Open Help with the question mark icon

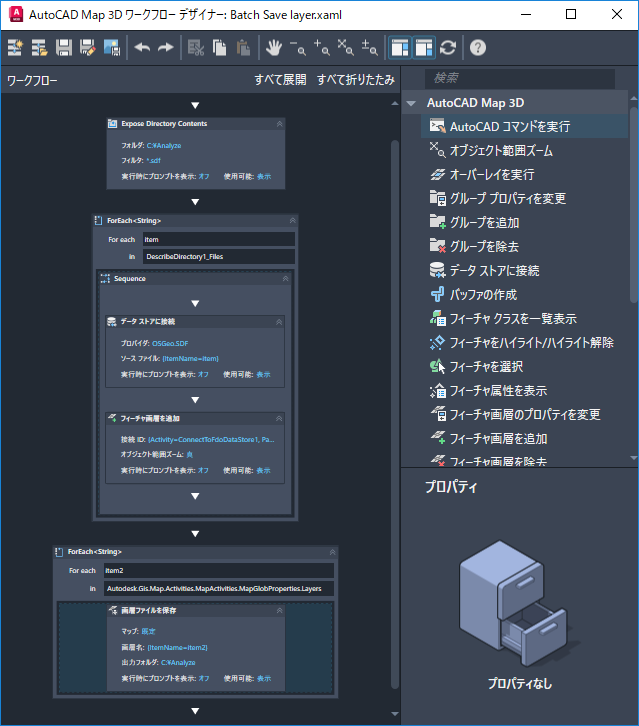point(478,48)
